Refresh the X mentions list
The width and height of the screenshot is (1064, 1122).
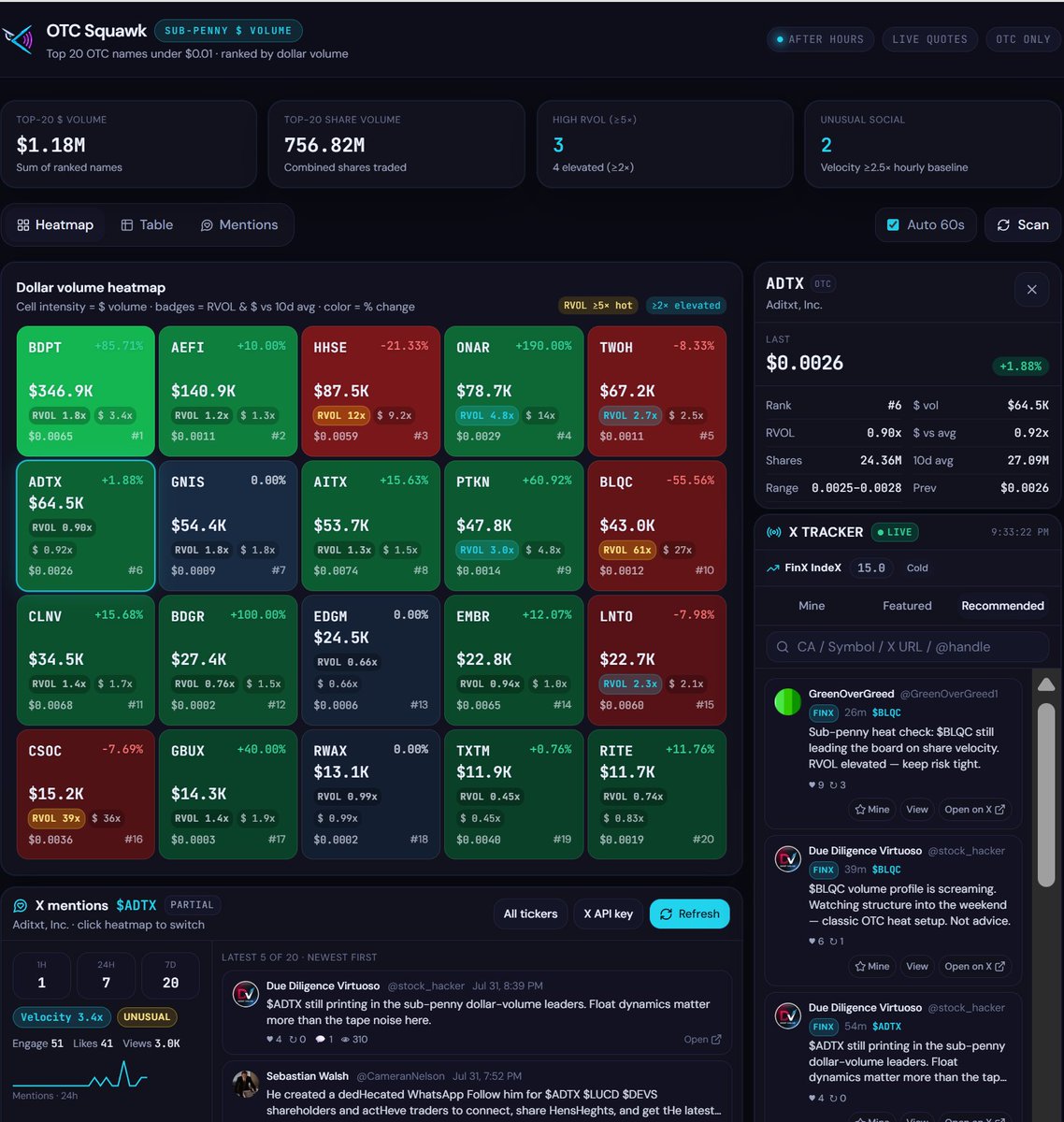click(x=690, y=914)
